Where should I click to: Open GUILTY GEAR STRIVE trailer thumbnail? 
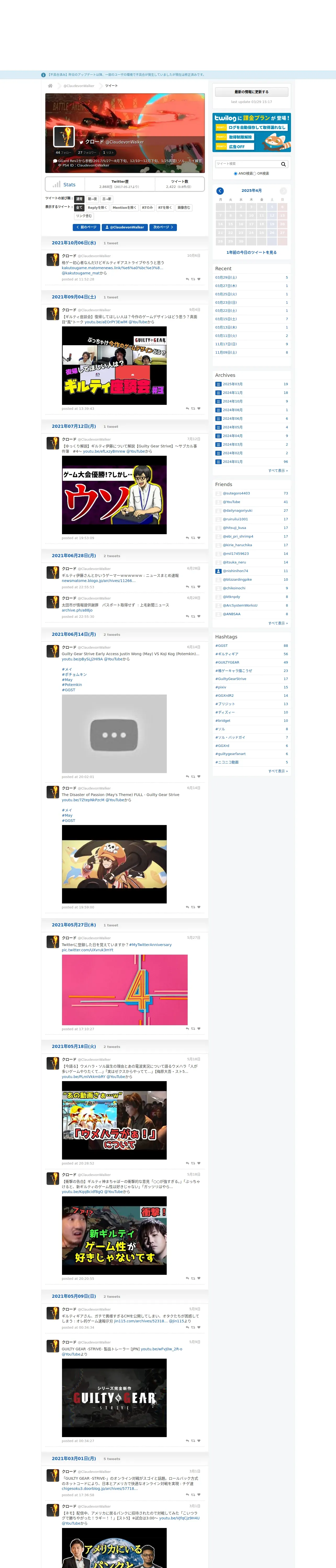click(114, 1398)
